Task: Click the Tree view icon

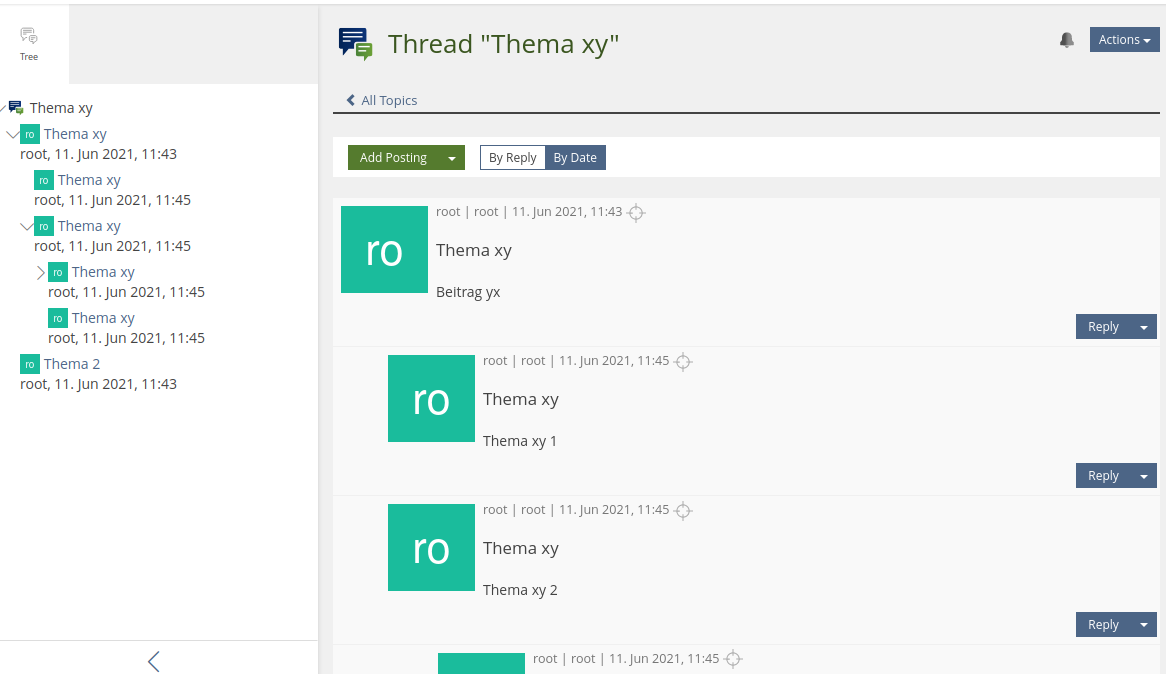Action: (29, 38)
